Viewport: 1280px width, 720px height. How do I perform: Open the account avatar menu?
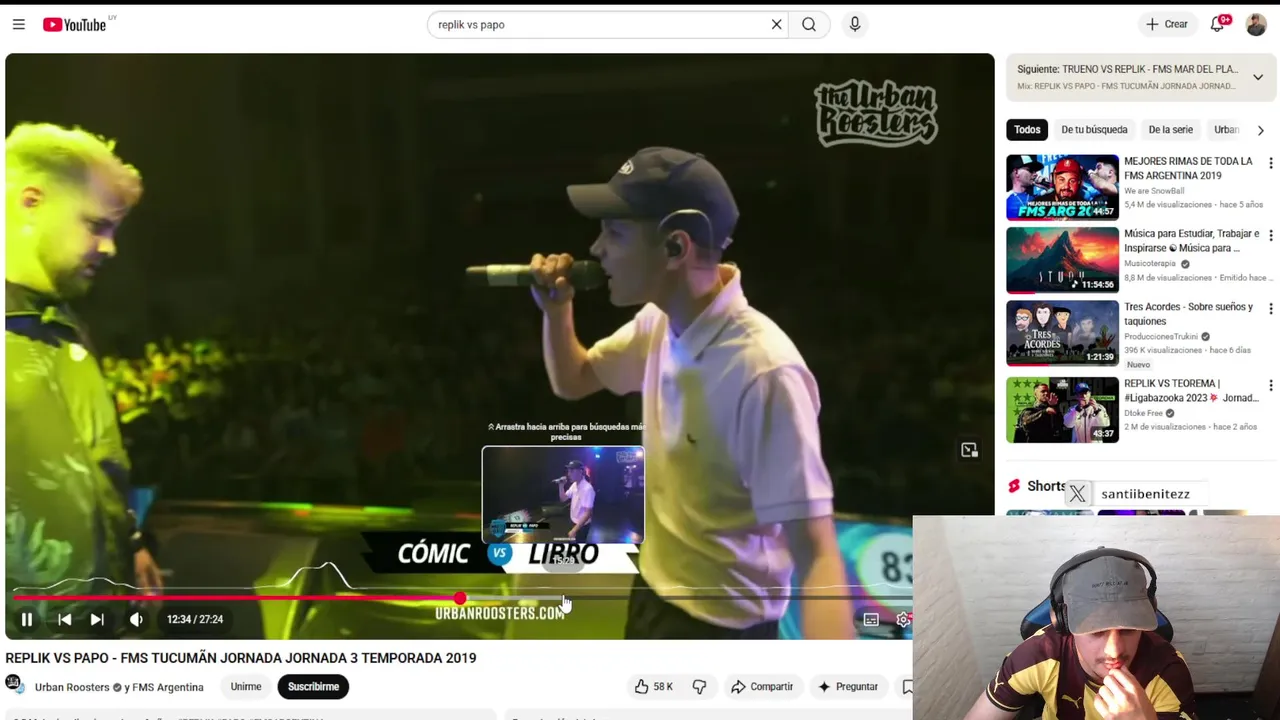(1256, 25)
